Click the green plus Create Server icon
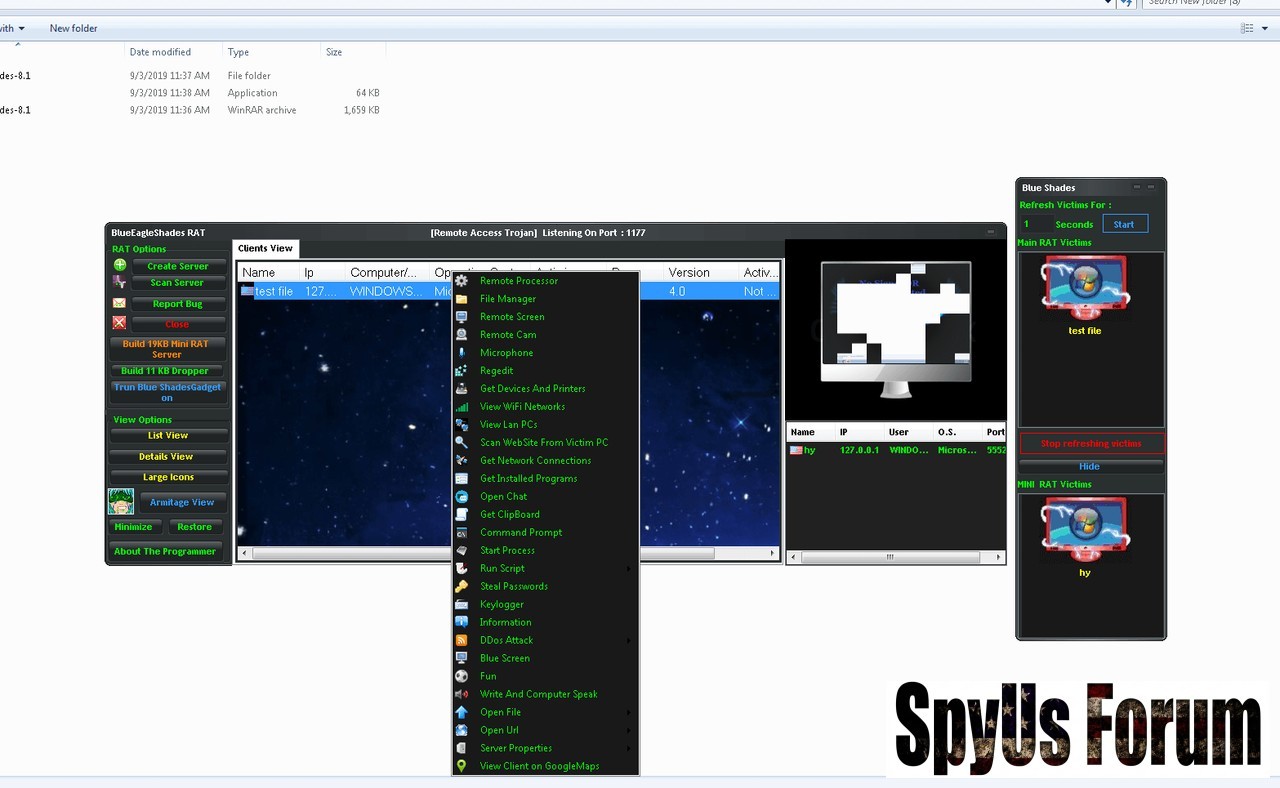Viewport: 1280px width, 788px height. (x=120, y=266)
